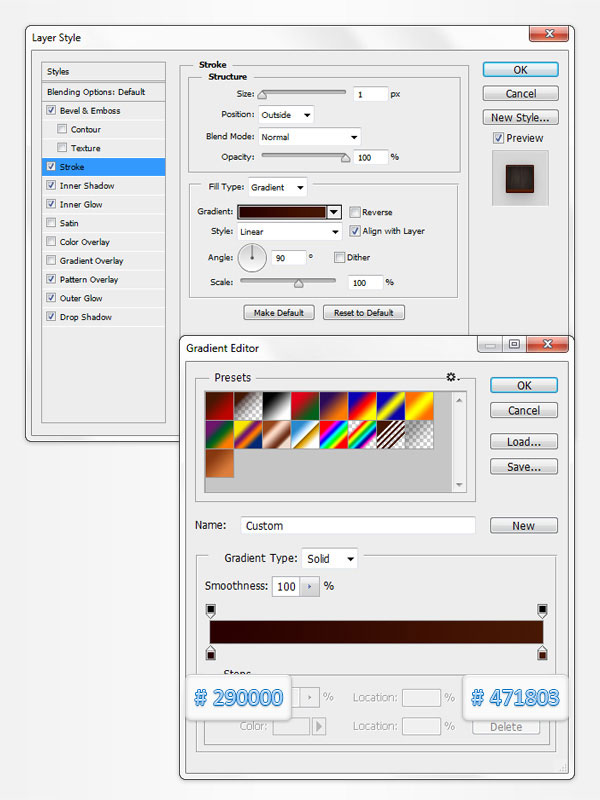Open the stroke Position dropdown
600x800 pixels.
coord(286,115)
